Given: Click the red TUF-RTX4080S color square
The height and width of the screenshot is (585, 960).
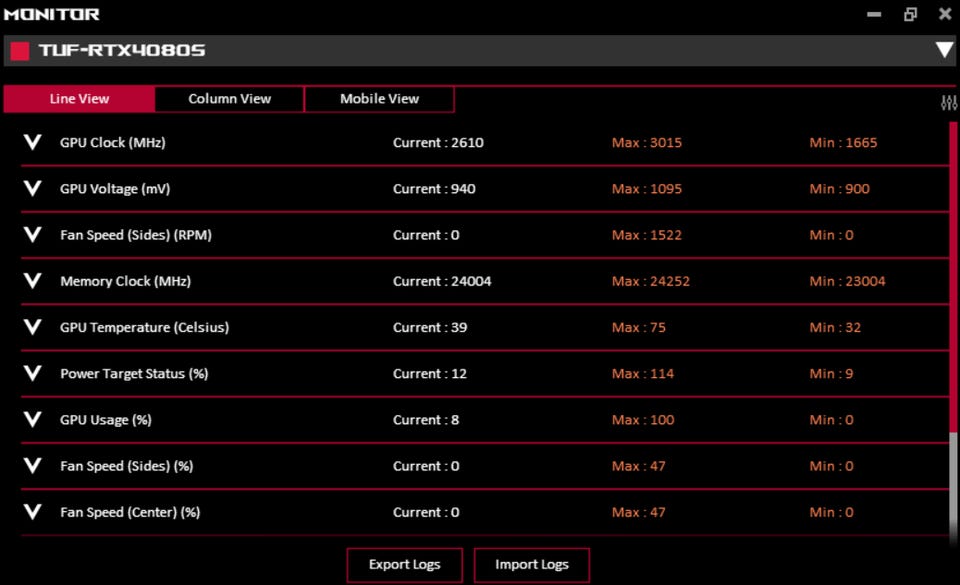Looking at the screenshot, I should click(20, 51).
